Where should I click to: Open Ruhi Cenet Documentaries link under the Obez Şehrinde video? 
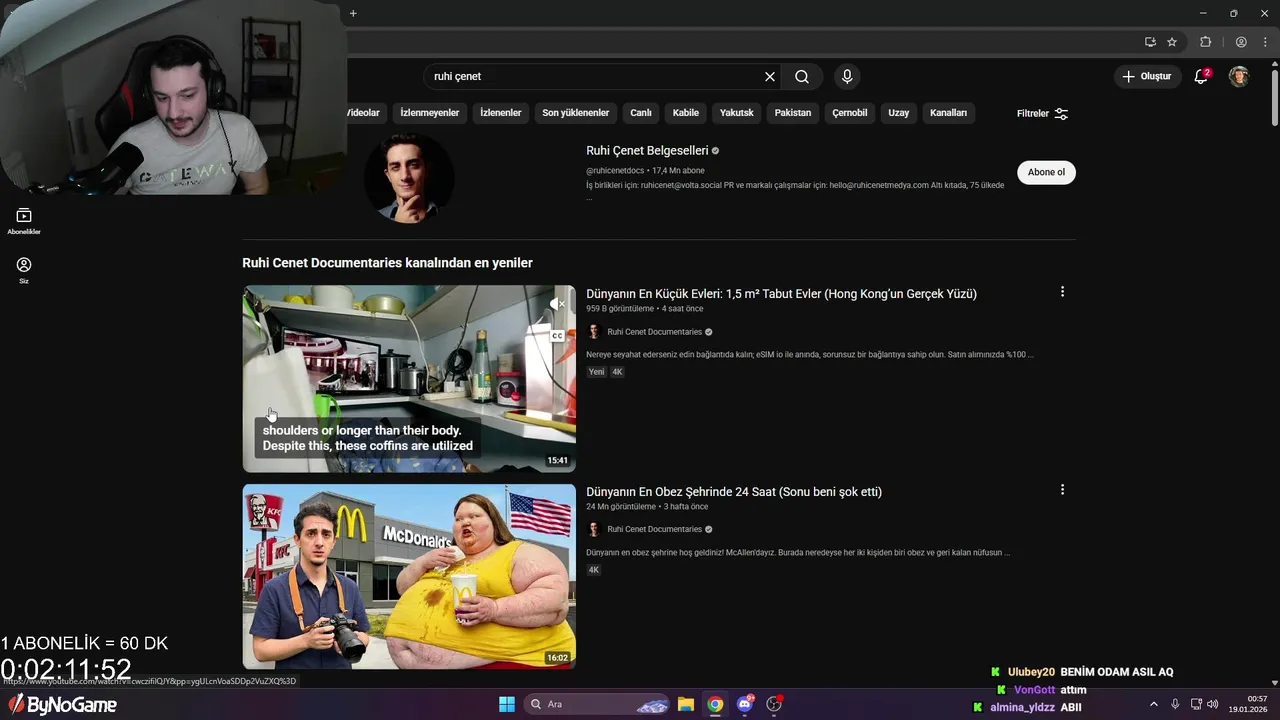pyautogui.click(x=654, y=529)
